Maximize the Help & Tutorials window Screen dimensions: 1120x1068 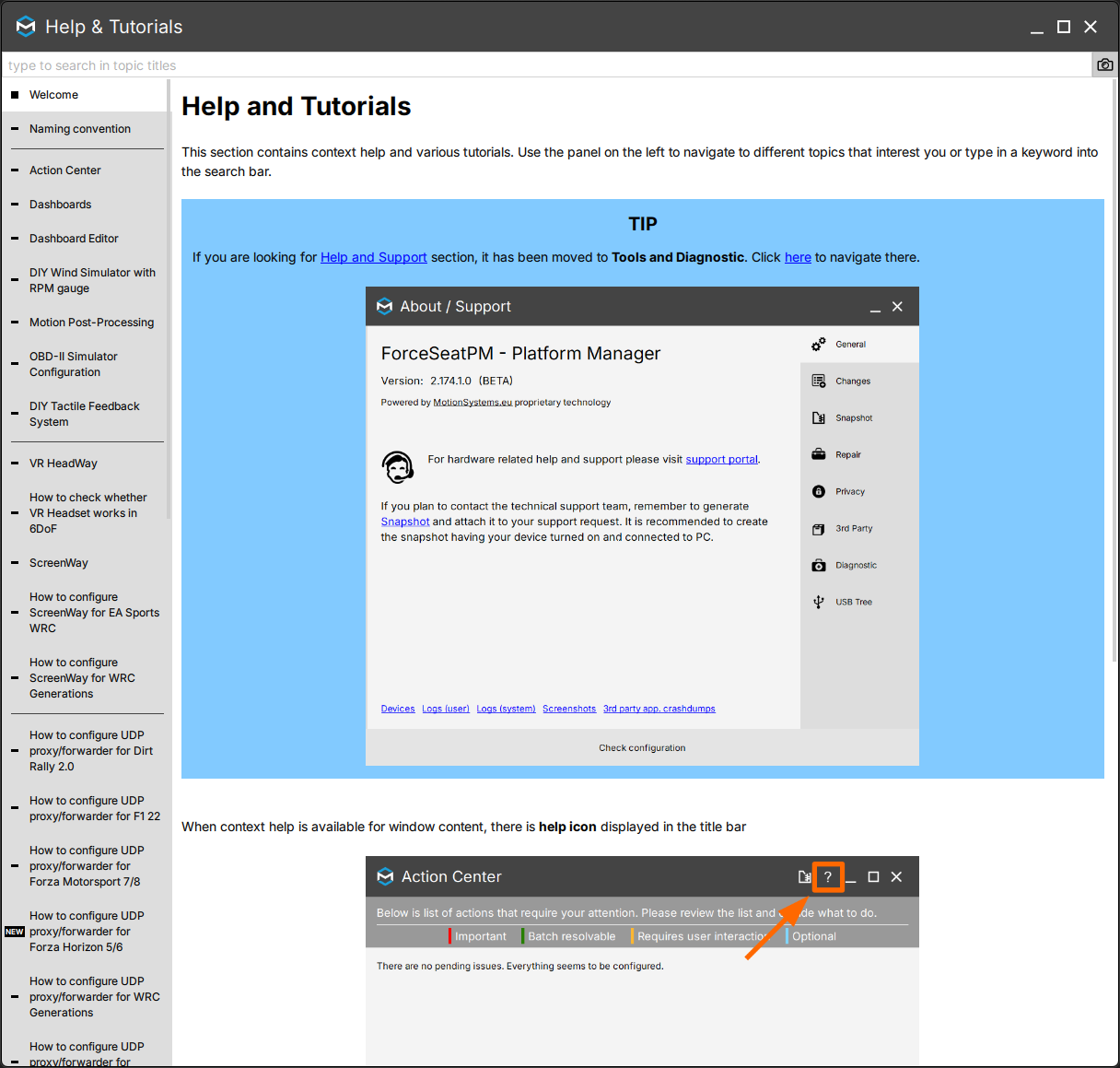click(1064, 27)
